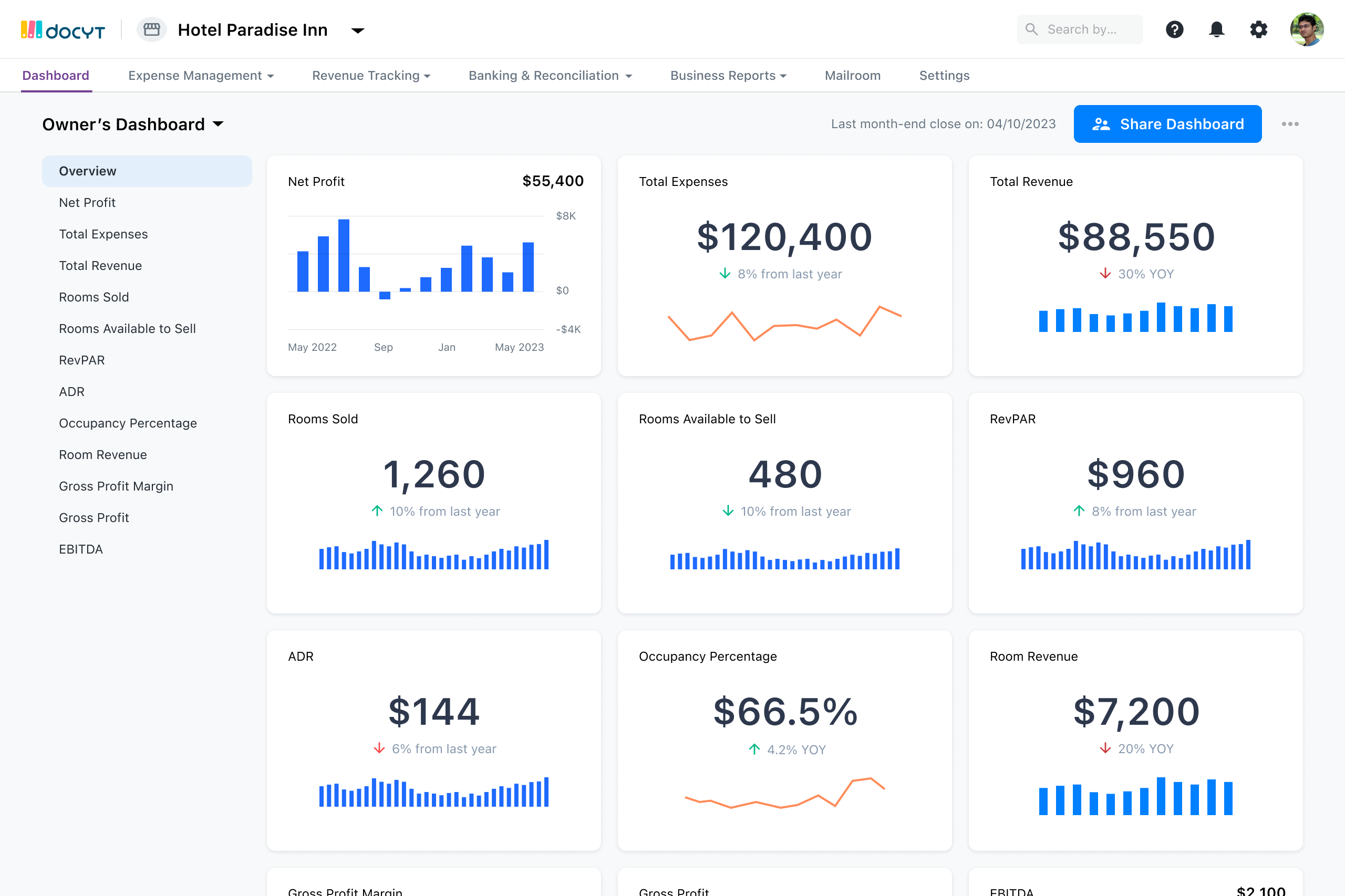Expand the Revenue Tracking menu

click(x=371, y=75)
